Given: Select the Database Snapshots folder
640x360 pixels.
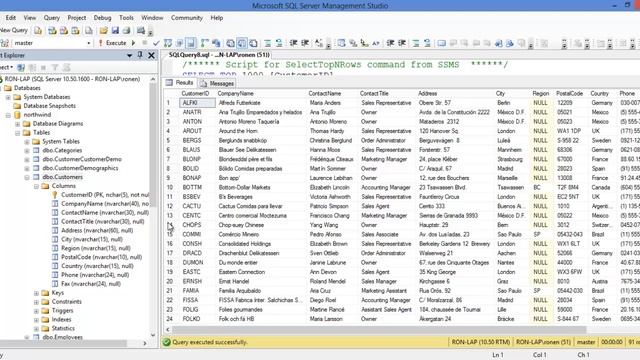Looking at the screenshot, I should point(49,106).
